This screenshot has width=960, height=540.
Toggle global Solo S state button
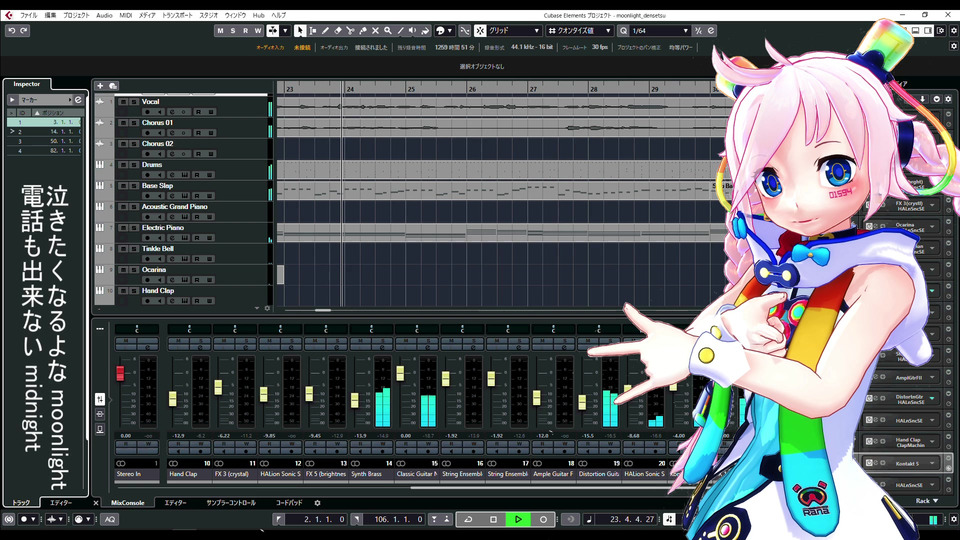coord(233,31)
